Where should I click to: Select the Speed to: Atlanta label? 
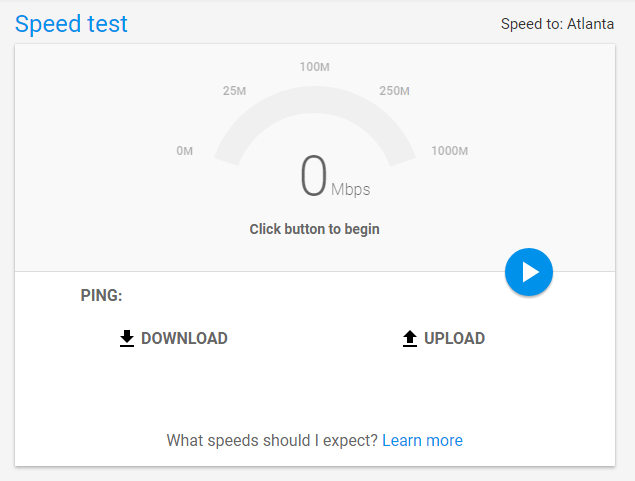click(x=557, y=24)
